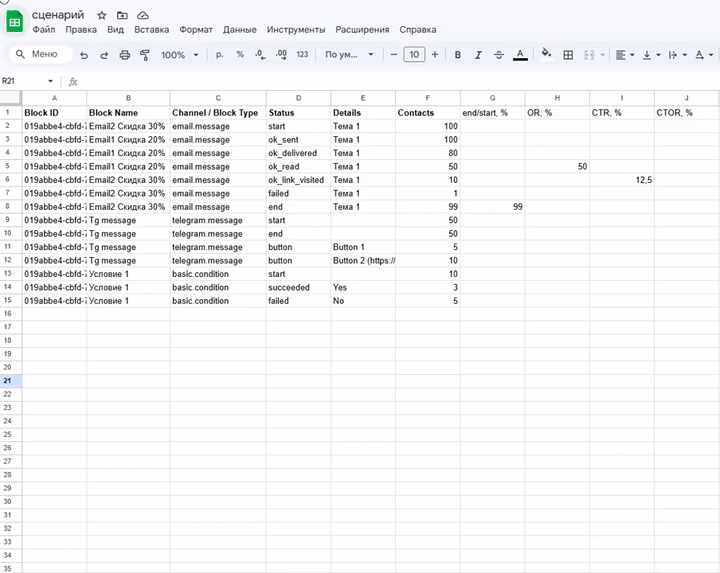Toggle italic text formatting
Image resolution: width=720 pixels, height=573 pixels.
coord(478,55)
